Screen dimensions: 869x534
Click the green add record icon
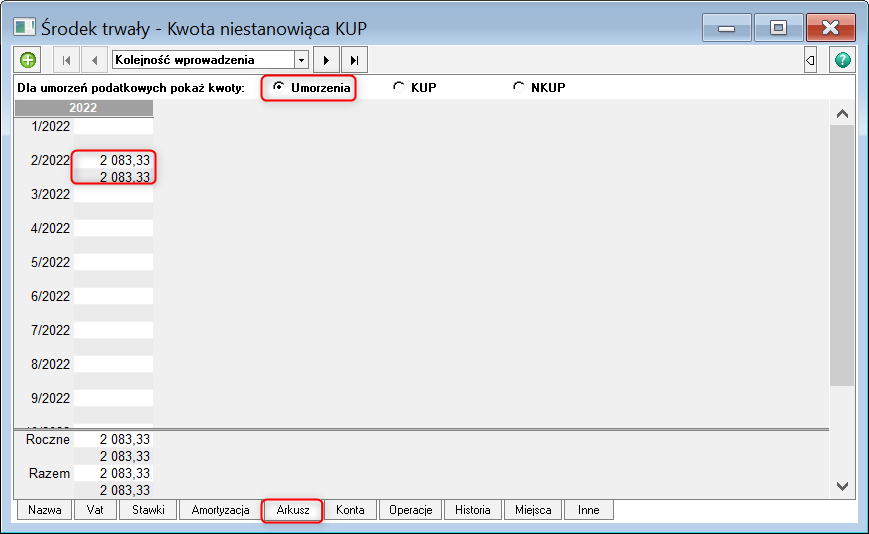point(28,60)
